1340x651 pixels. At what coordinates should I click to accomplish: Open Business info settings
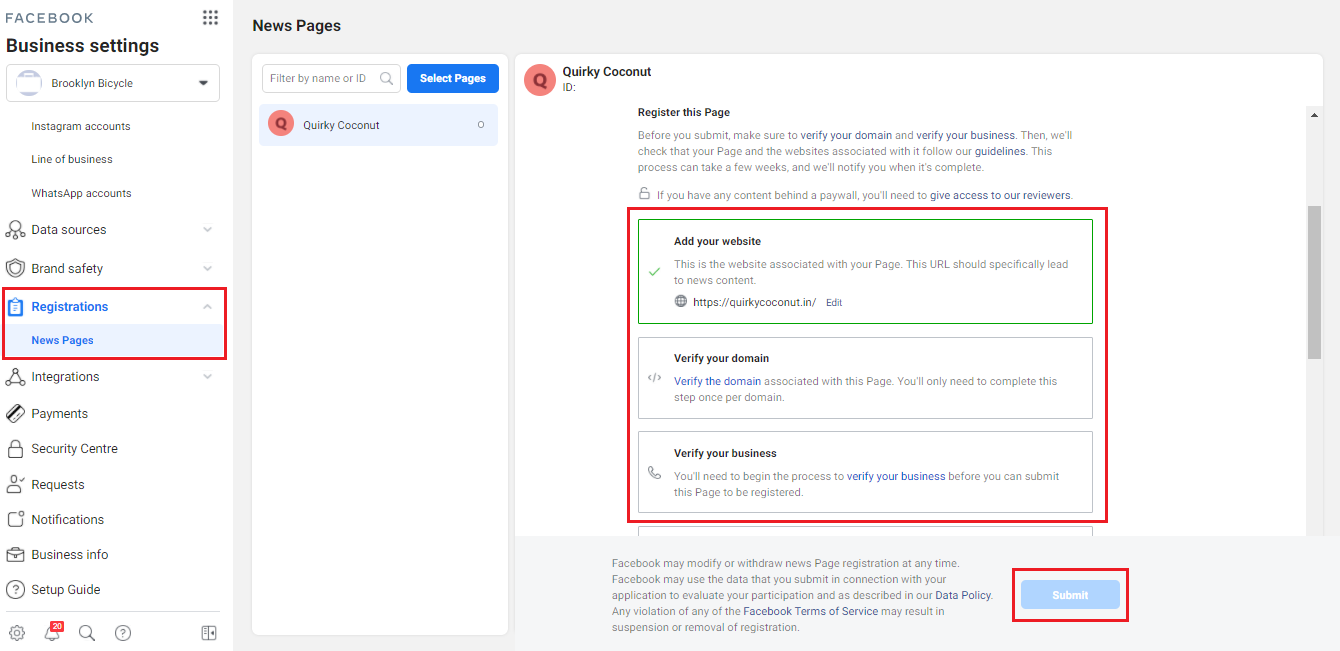click(x=70, y=554)
